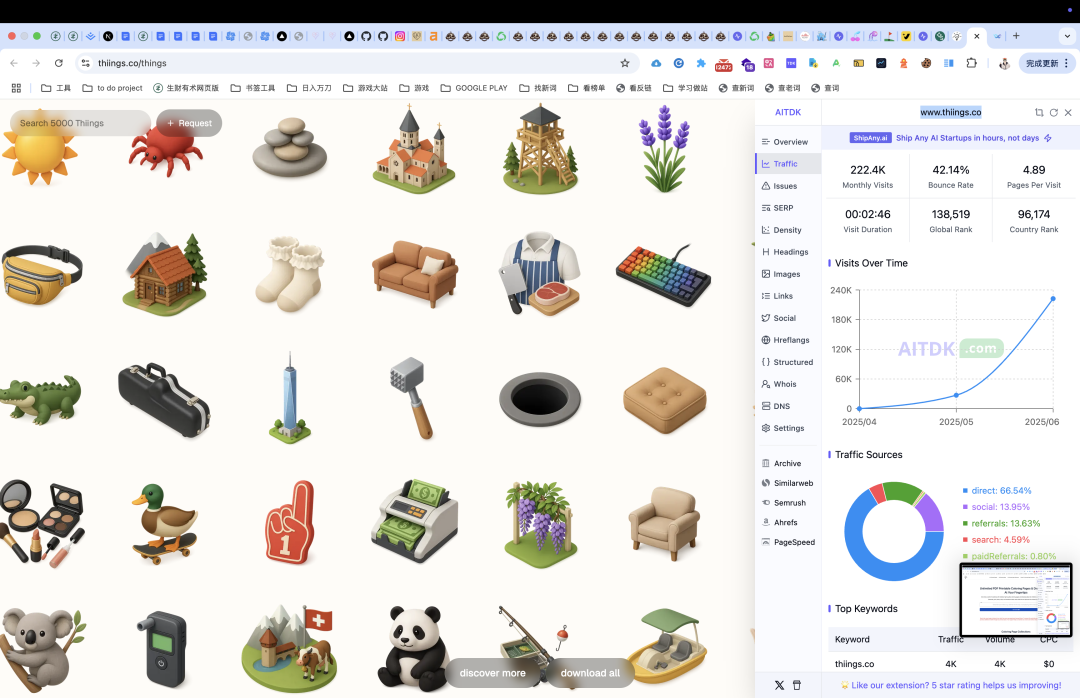This screenshot has width=1080, height=698.
Task: Click the trash icon in AITDK footer
Action: coord(797,685)
